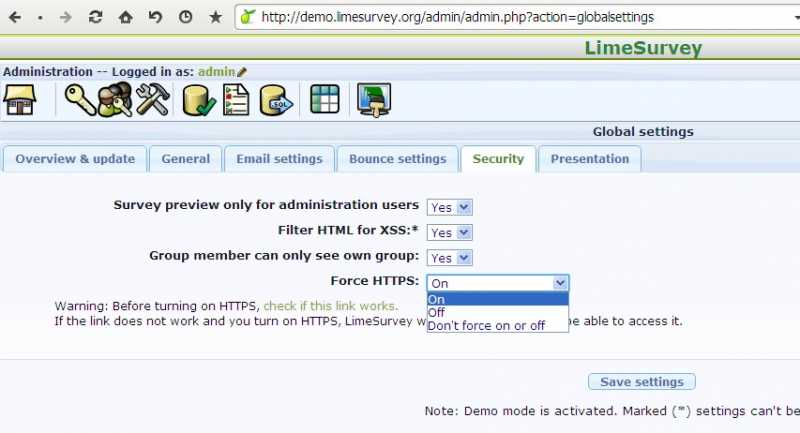
Task: Click the browser Forward arrow
Action: coord(65,17)
